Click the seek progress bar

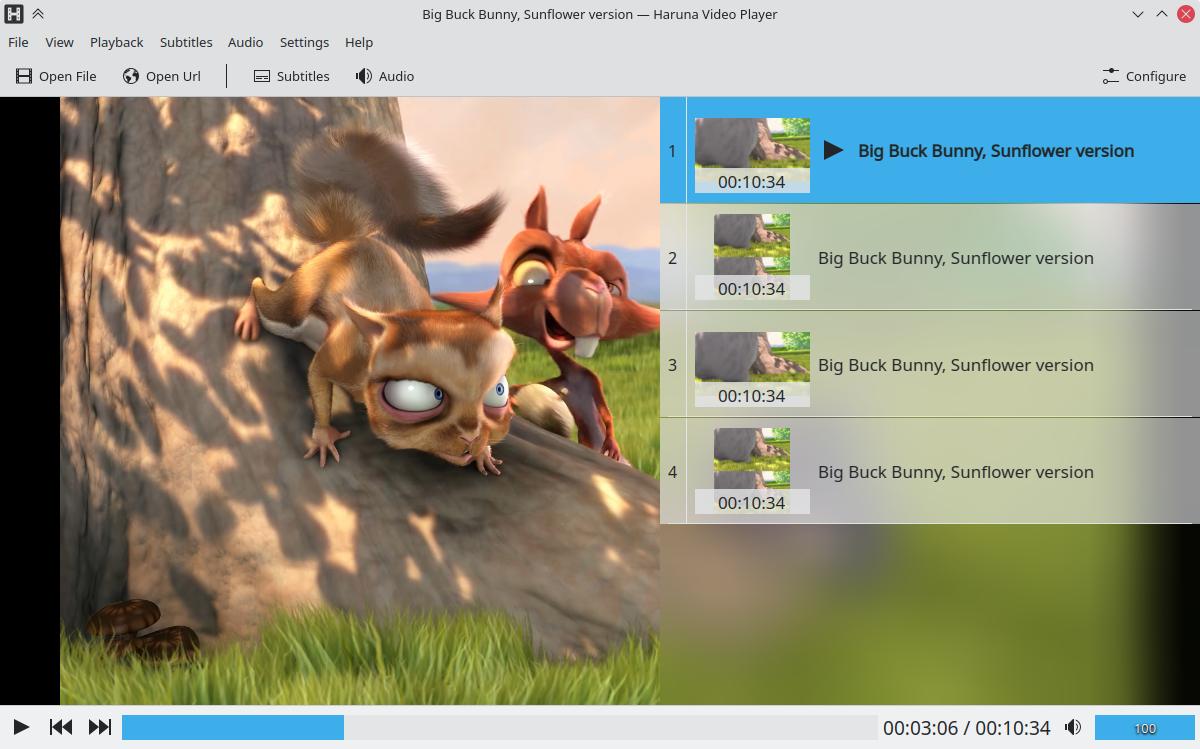click(x=499, y=727)
